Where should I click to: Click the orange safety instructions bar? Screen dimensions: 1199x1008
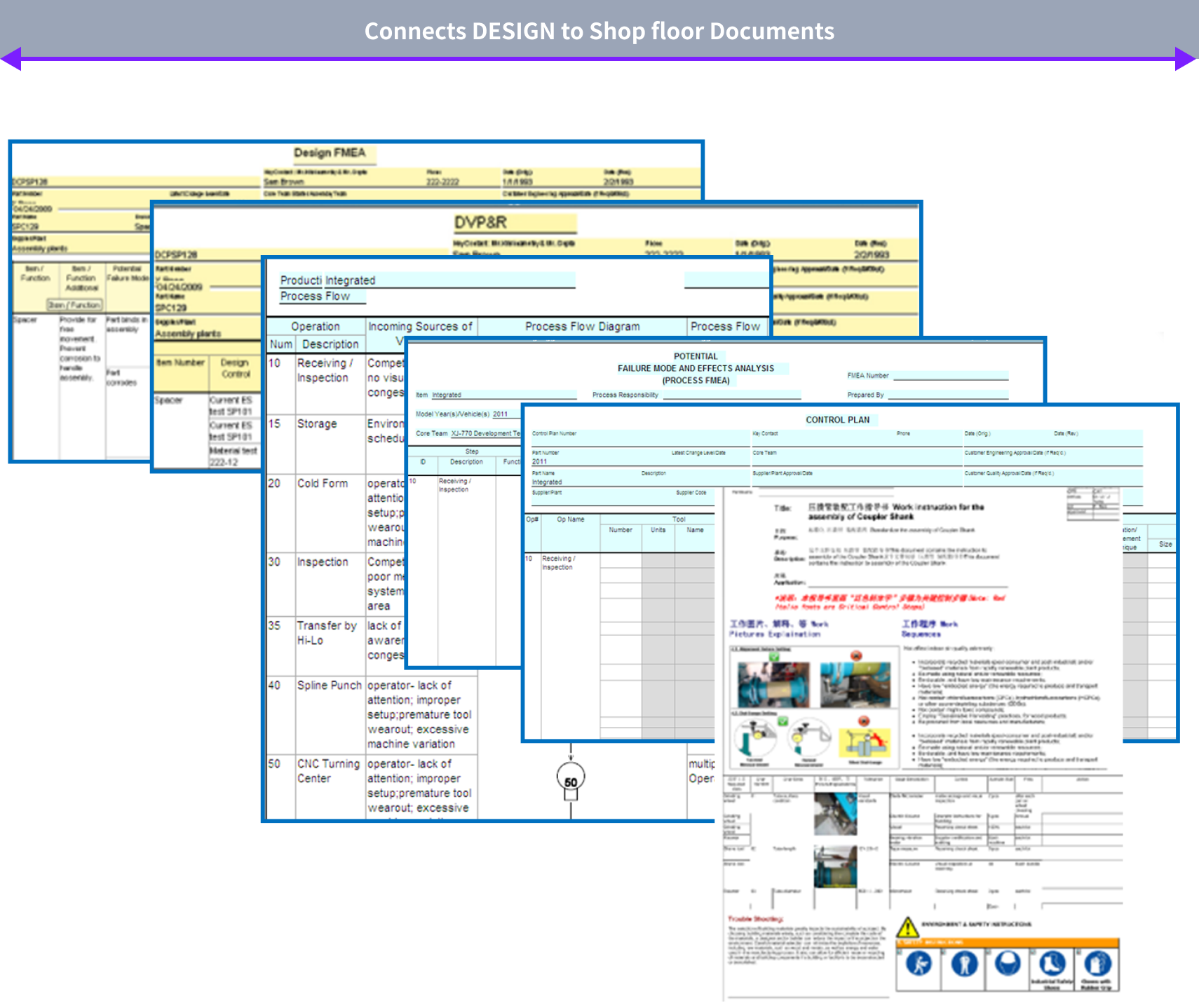(x=1007, y=943)
